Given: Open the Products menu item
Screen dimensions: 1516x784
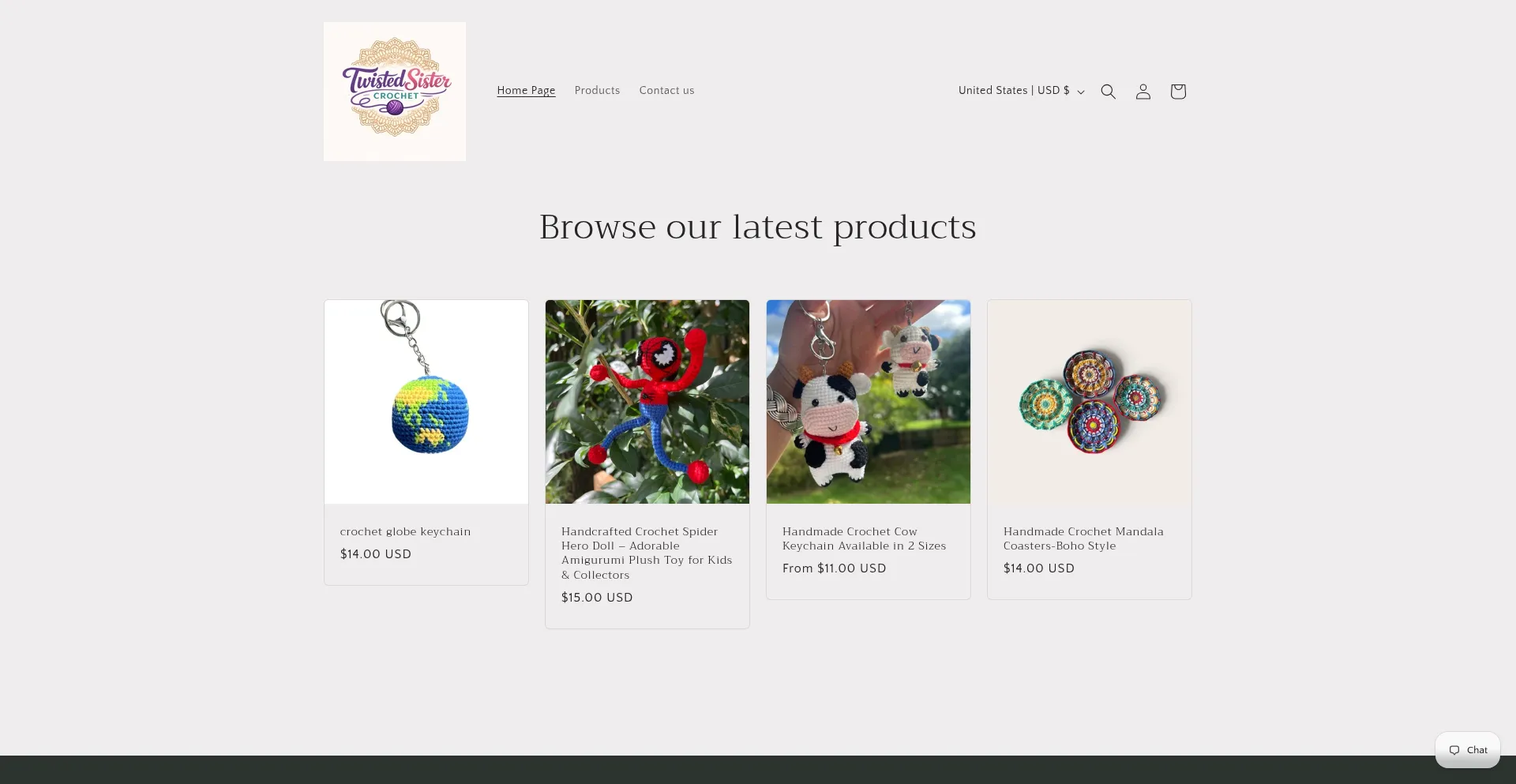Looking at the screenshot, I should pyautogui.click(x=597, y=91).
